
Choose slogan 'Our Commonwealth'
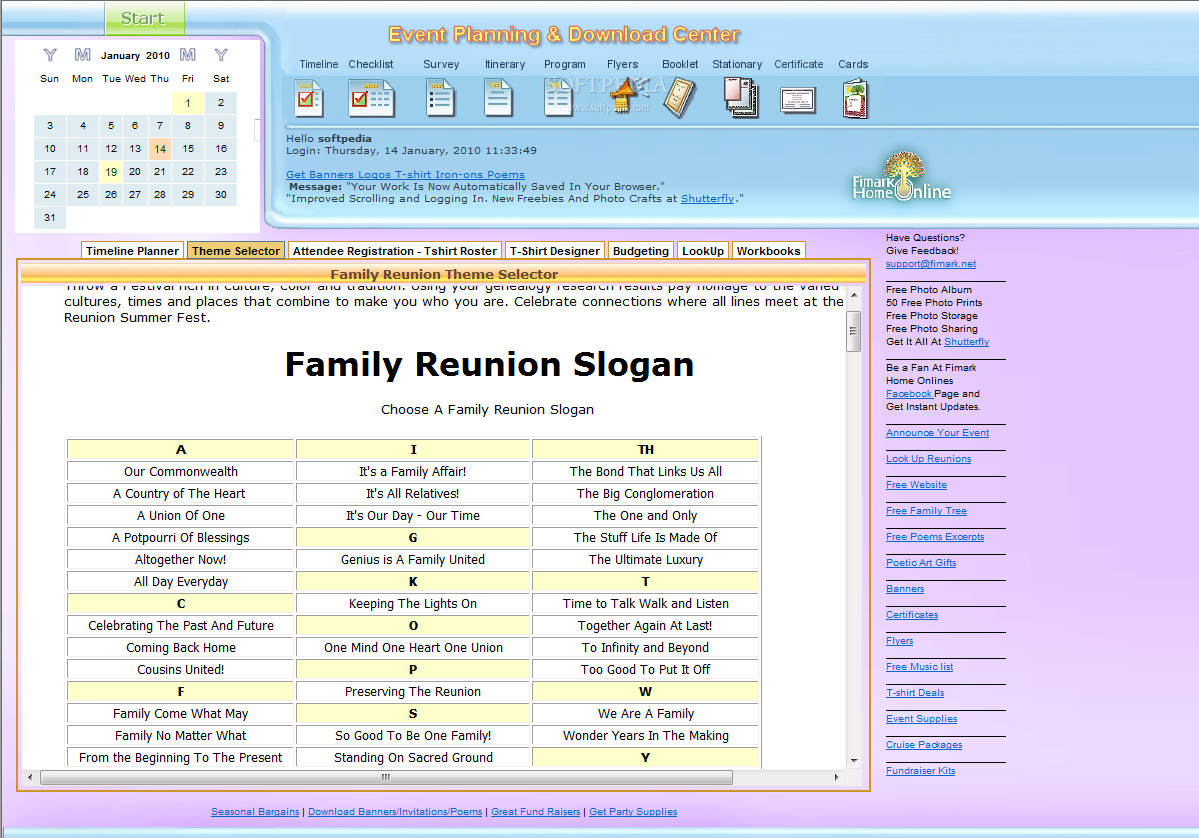point(180,472)
